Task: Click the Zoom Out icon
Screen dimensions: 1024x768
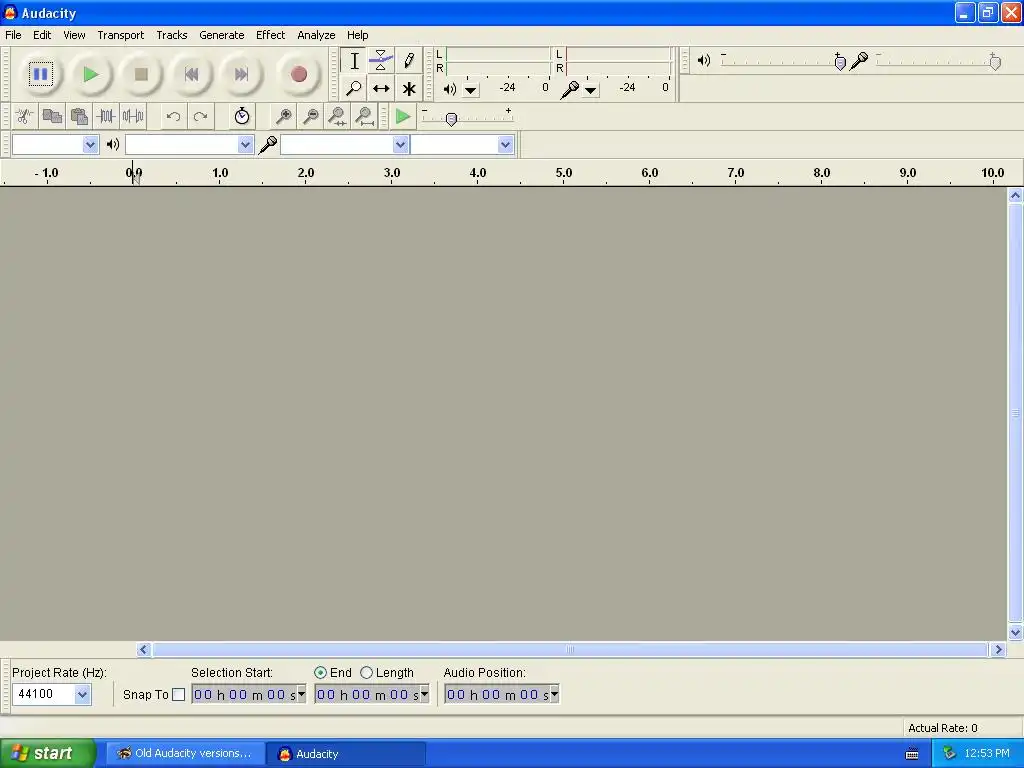Action: [x=311, y=117]
